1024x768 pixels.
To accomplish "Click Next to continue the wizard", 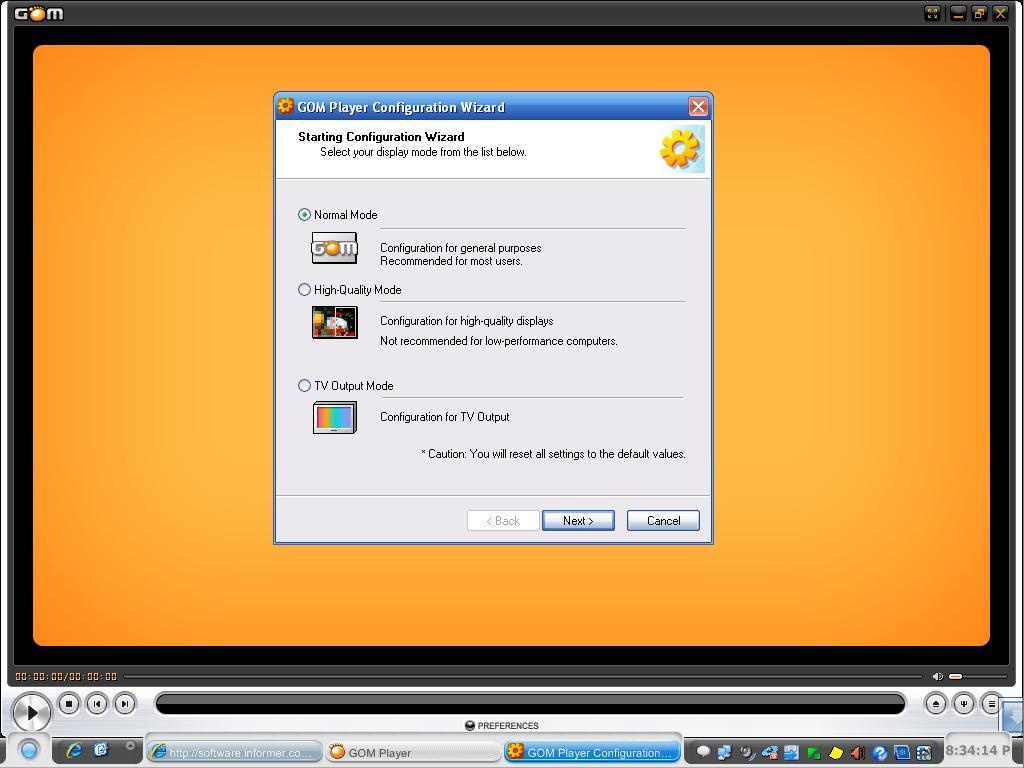I will coord(578,521).
